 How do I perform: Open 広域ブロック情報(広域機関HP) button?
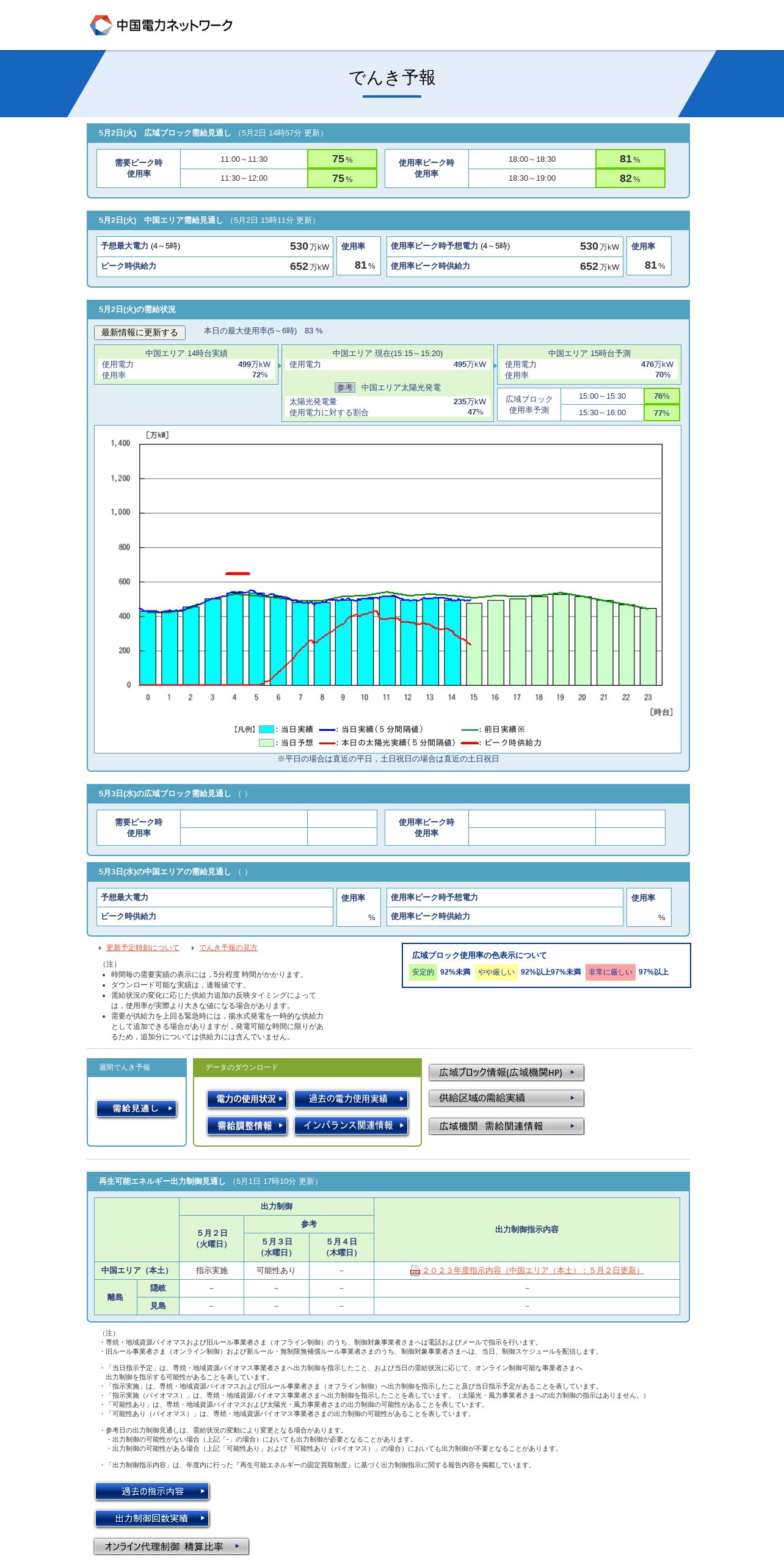(x=506, y=1072)
